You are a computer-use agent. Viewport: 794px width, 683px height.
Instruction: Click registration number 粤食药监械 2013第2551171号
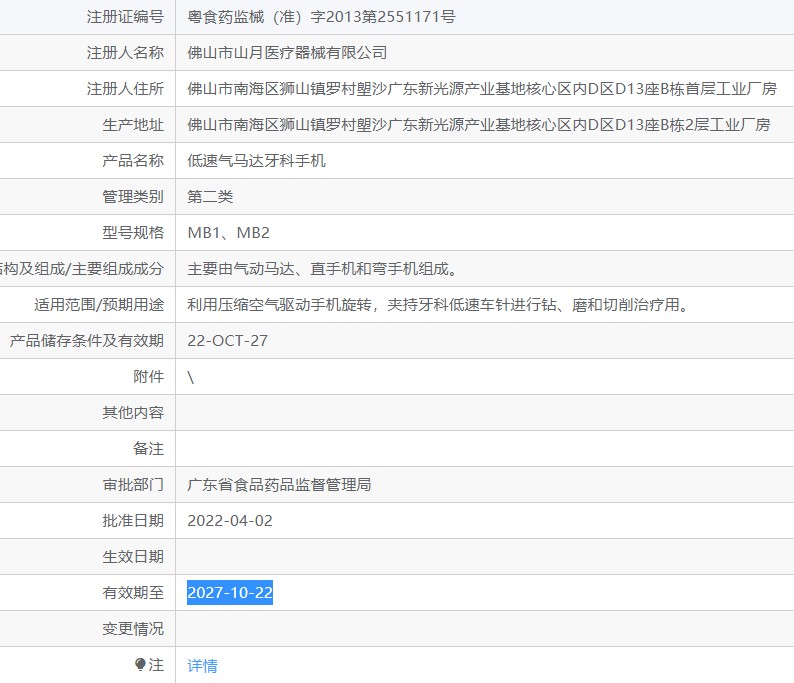click(321, 17)
